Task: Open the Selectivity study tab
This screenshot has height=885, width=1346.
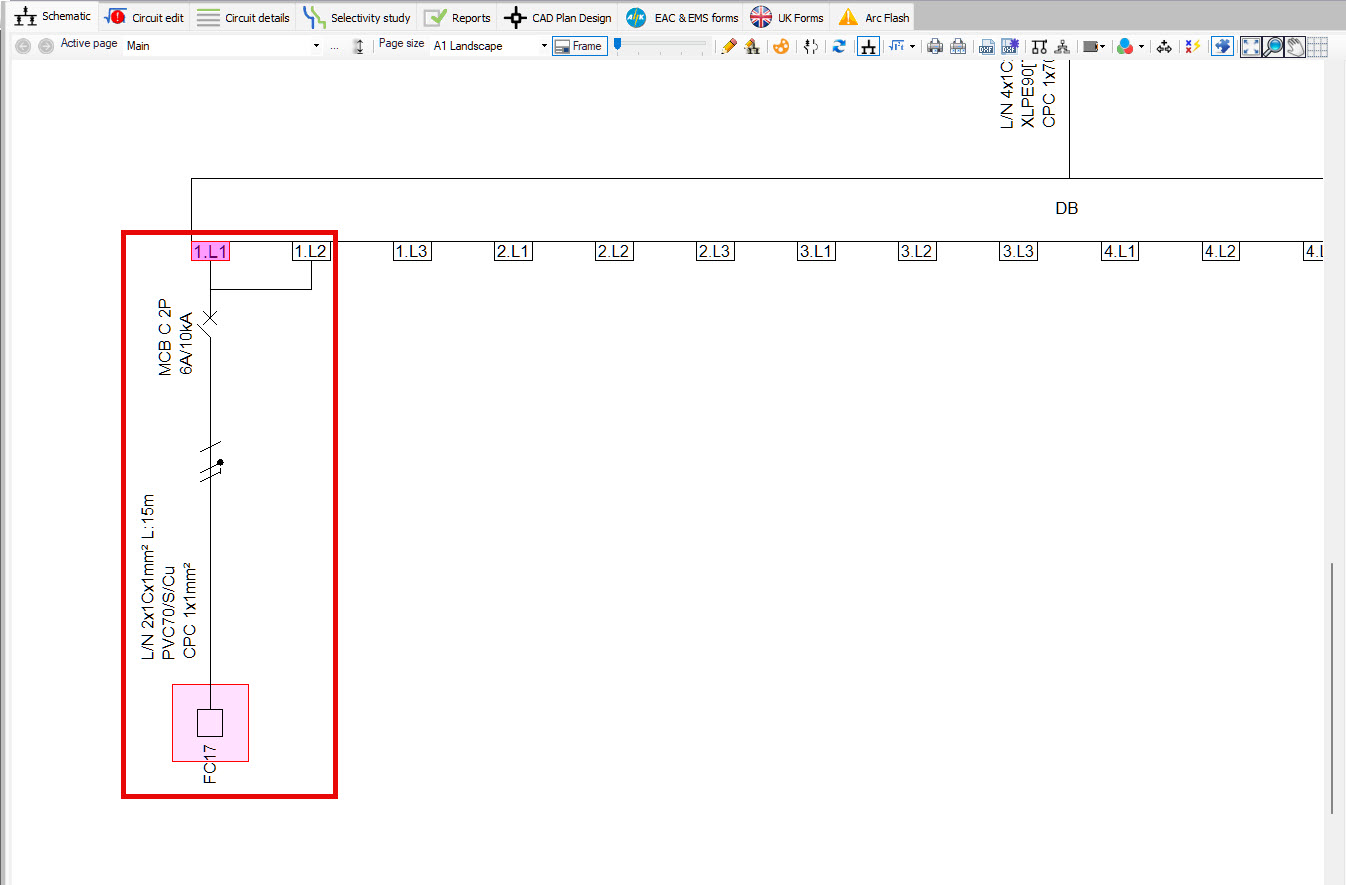Action: tap(357, 17)
